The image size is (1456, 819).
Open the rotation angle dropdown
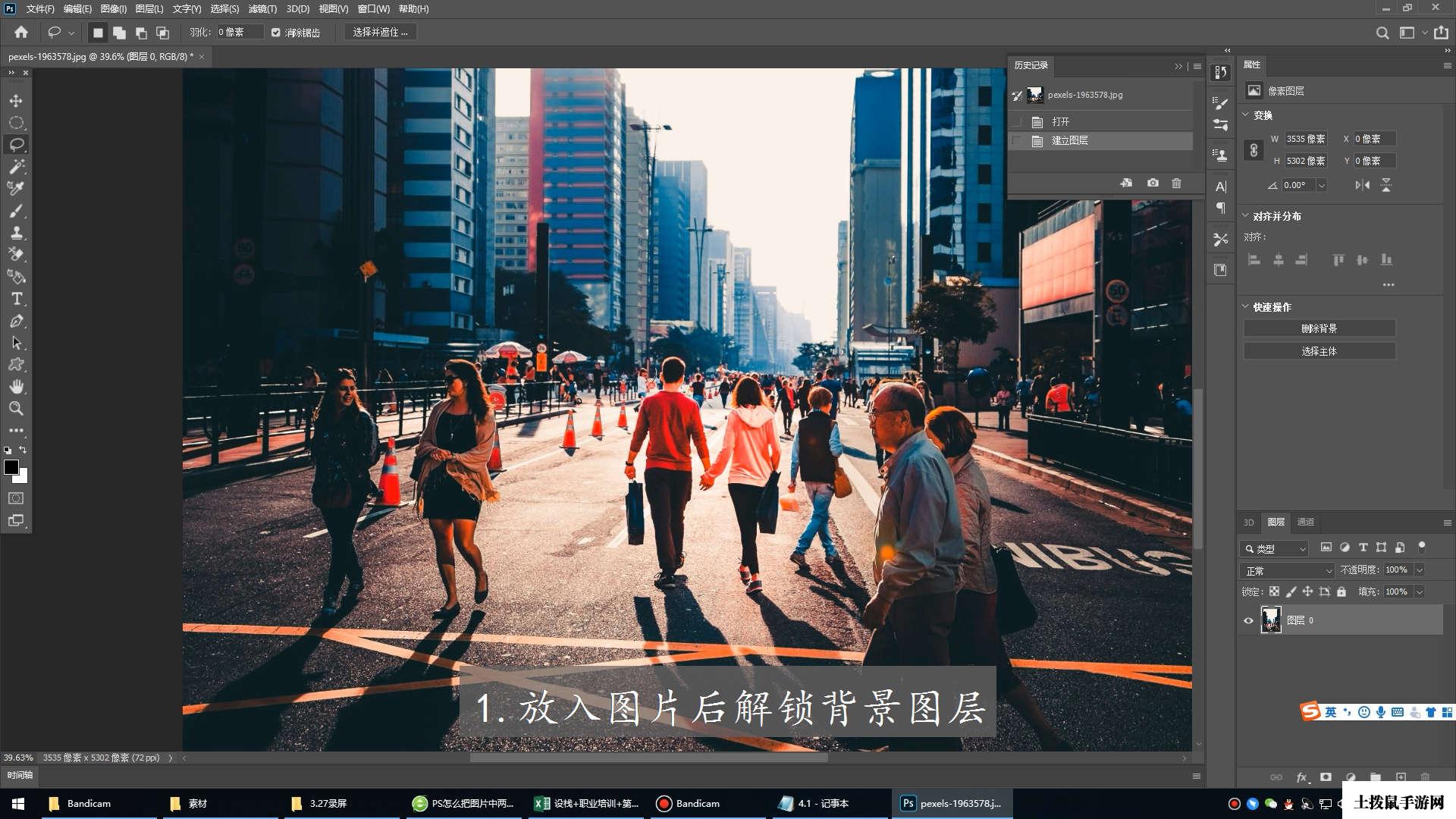tap(1321, 185)
